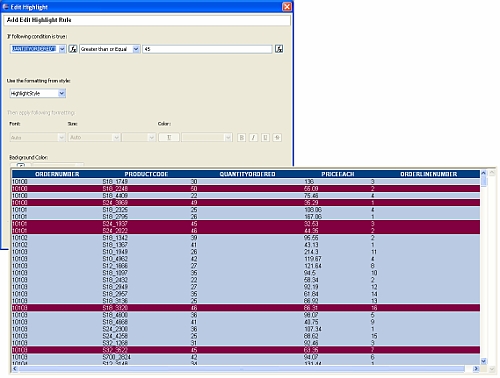Click the value field containing 45
The width and height of the screenshot is (500, 378).
coord(207,49)
